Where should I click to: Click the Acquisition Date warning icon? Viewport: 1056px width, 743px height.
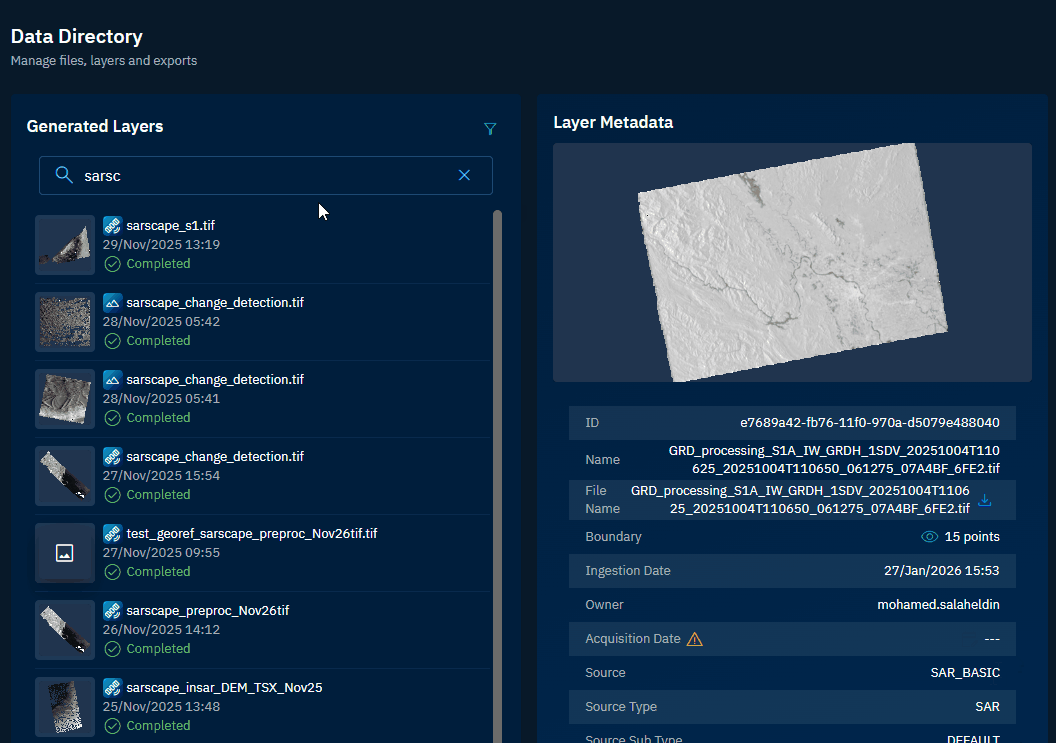tap(695, 639)
